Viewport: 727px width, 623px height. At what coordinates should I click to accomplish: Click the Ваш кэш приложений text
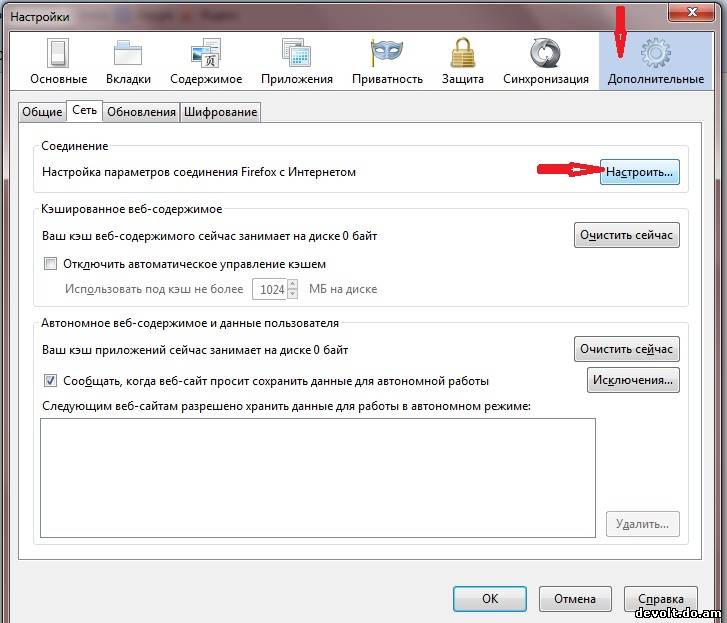(x=195, y=350)
